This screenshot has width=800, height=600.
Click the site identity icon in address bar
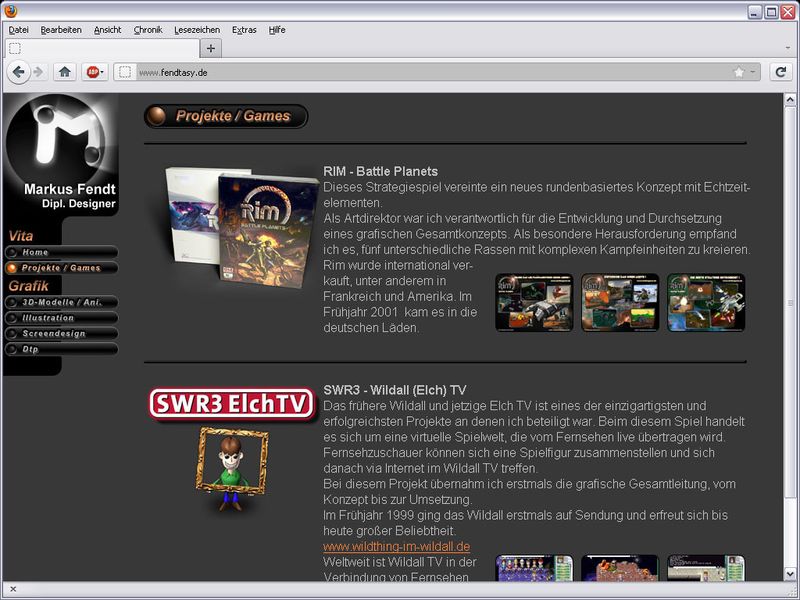pyautogui.click(x=125, y=72)
